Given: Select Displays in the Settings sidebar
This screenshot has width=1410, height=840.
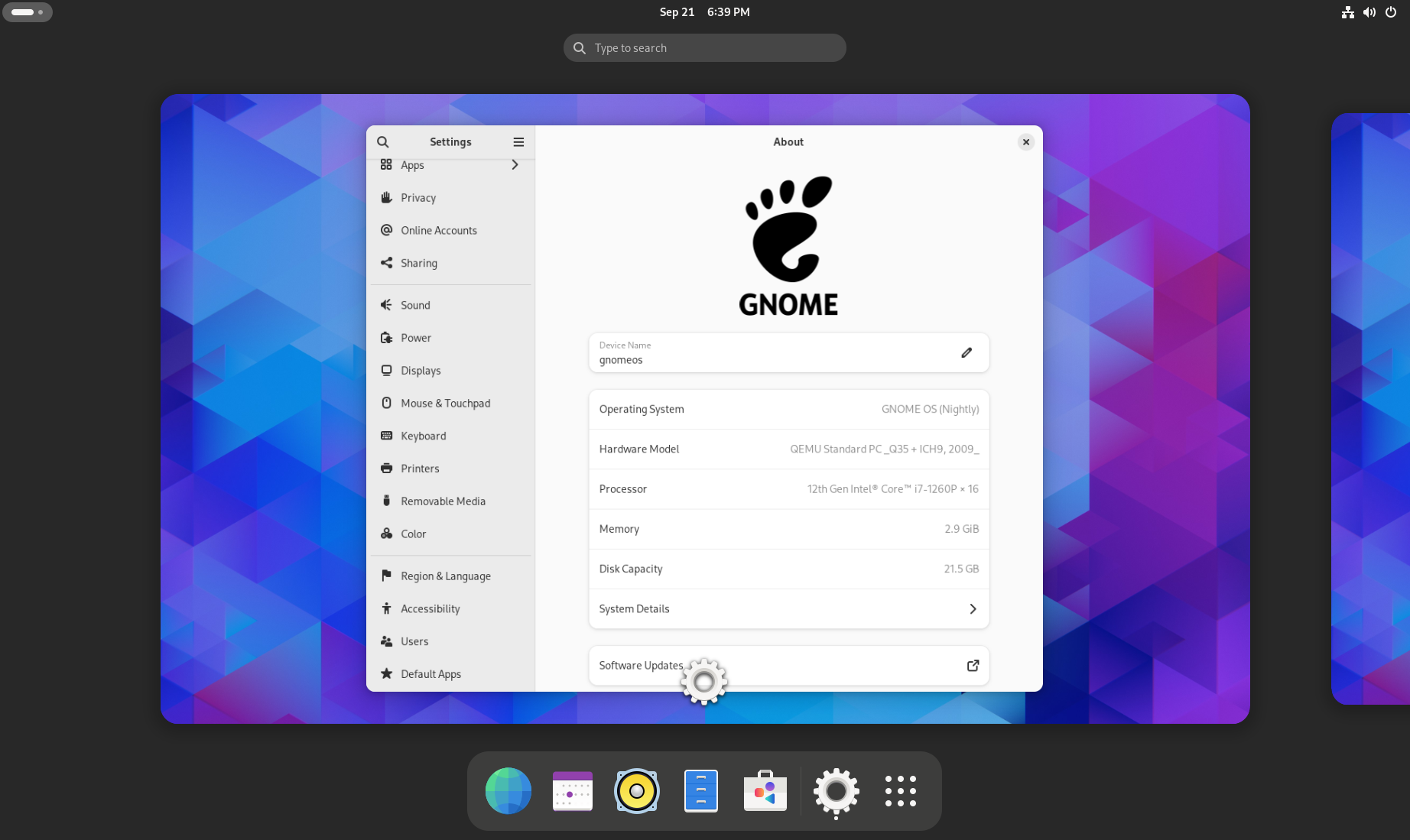Looking at the screenshot, I should click(x=421, y=371).
